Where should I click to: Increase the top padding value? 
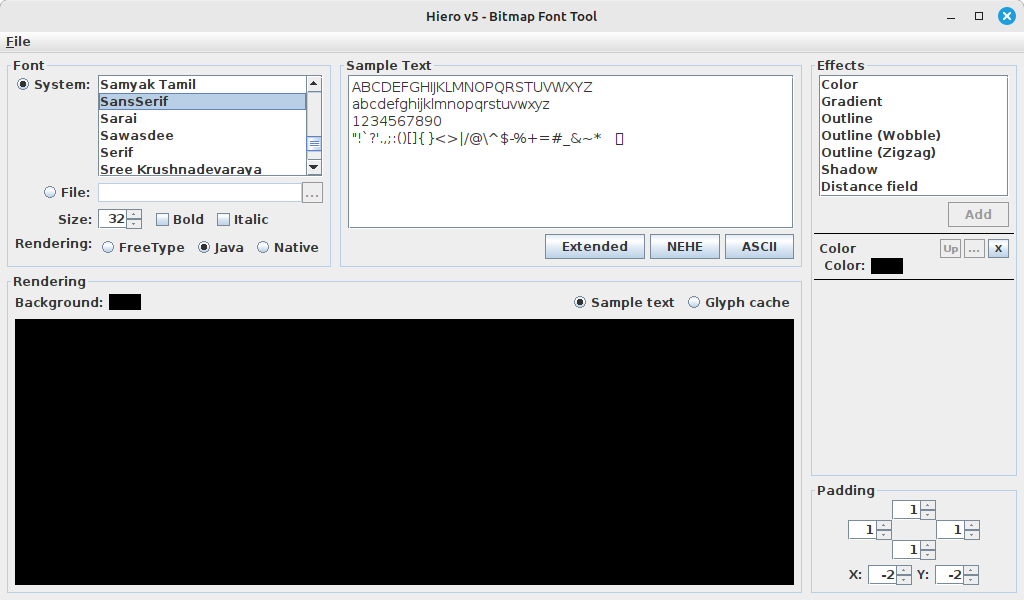tap(928, 505)
